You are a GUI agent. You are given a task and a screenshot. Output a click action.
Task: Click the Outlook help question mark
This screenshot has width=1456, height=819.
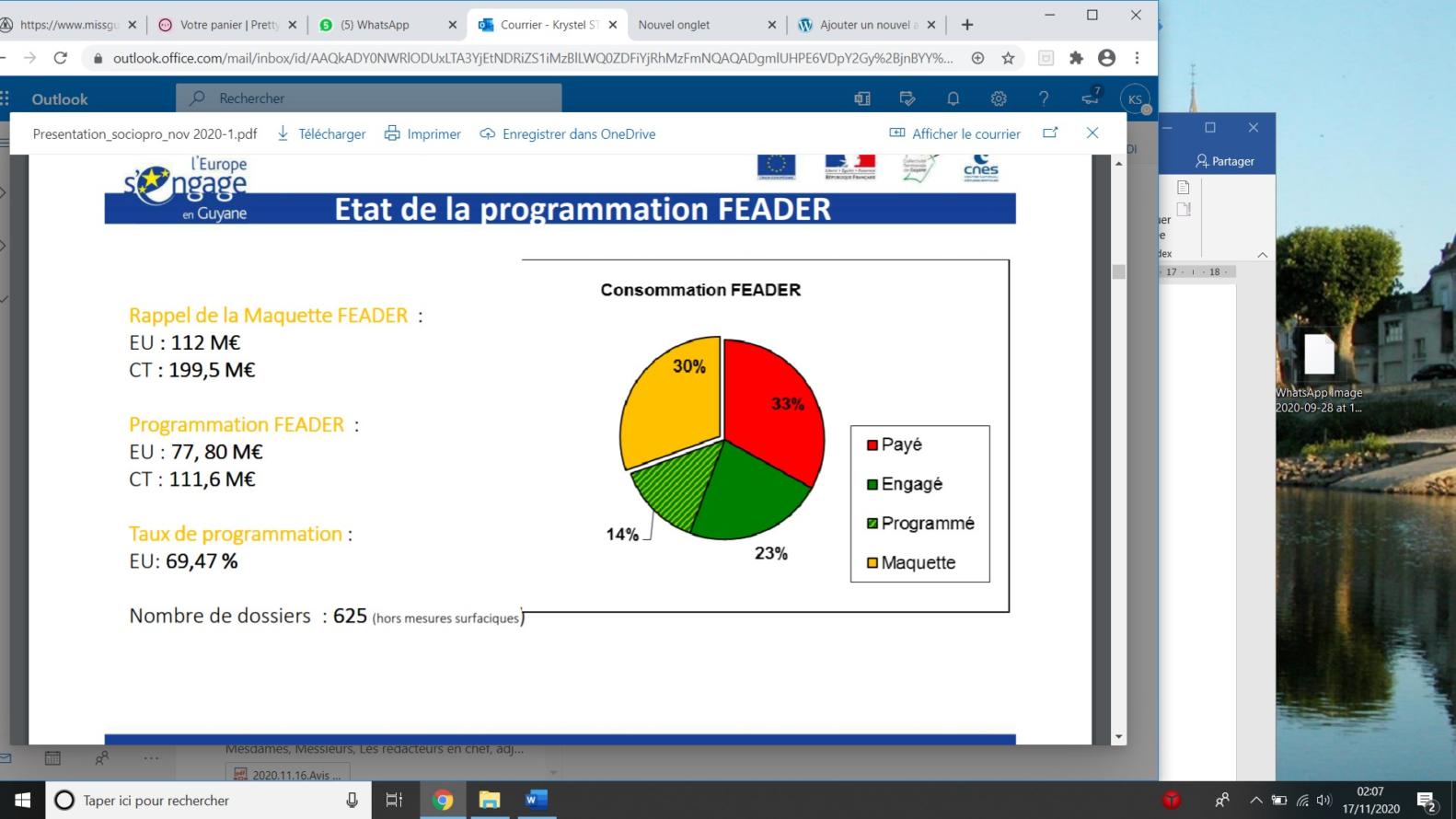pos(1044,98)
